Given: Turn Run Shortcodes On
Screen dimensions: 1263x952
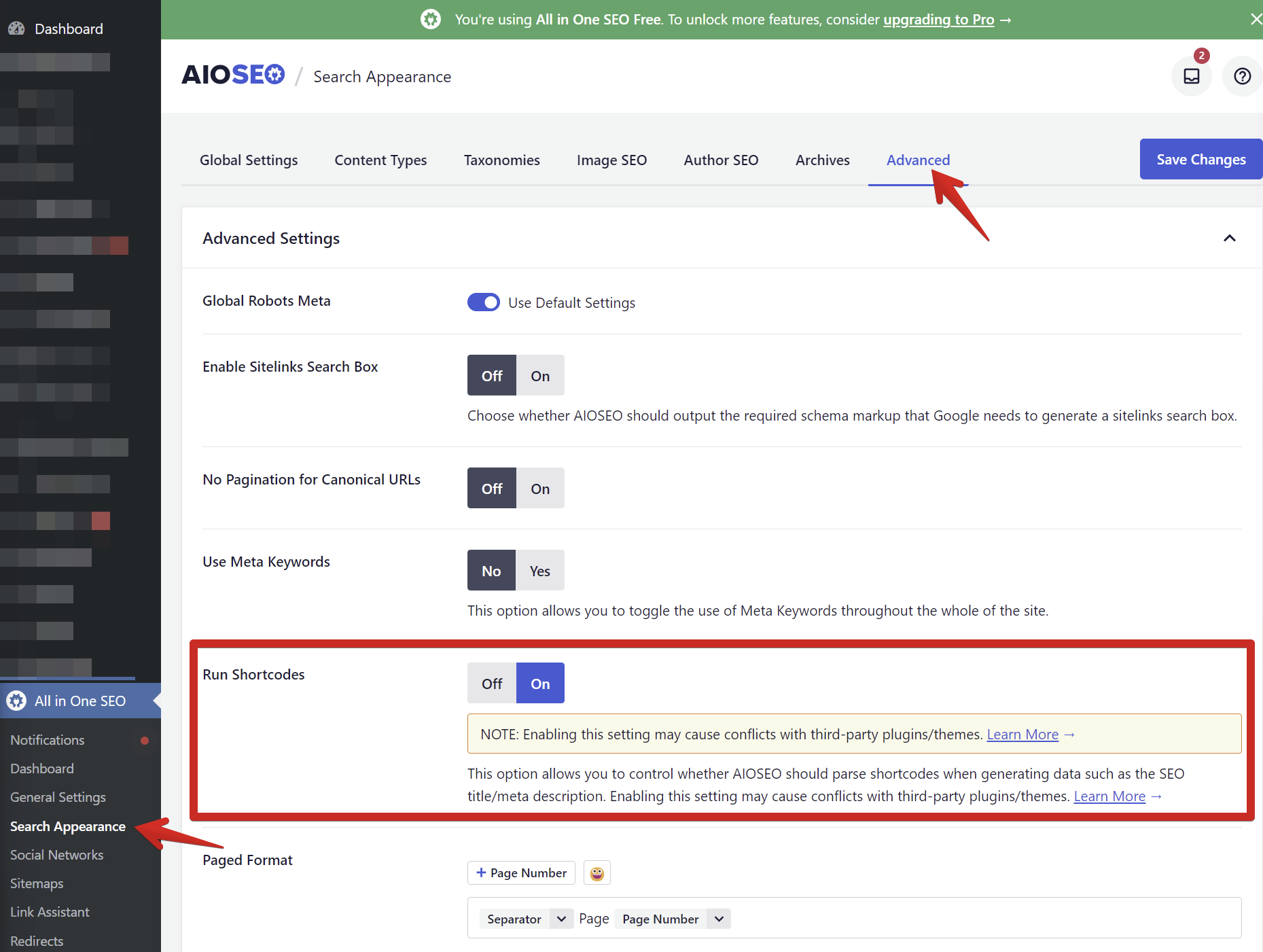Looking at the screenshot, I should click(x=540, y=683).
